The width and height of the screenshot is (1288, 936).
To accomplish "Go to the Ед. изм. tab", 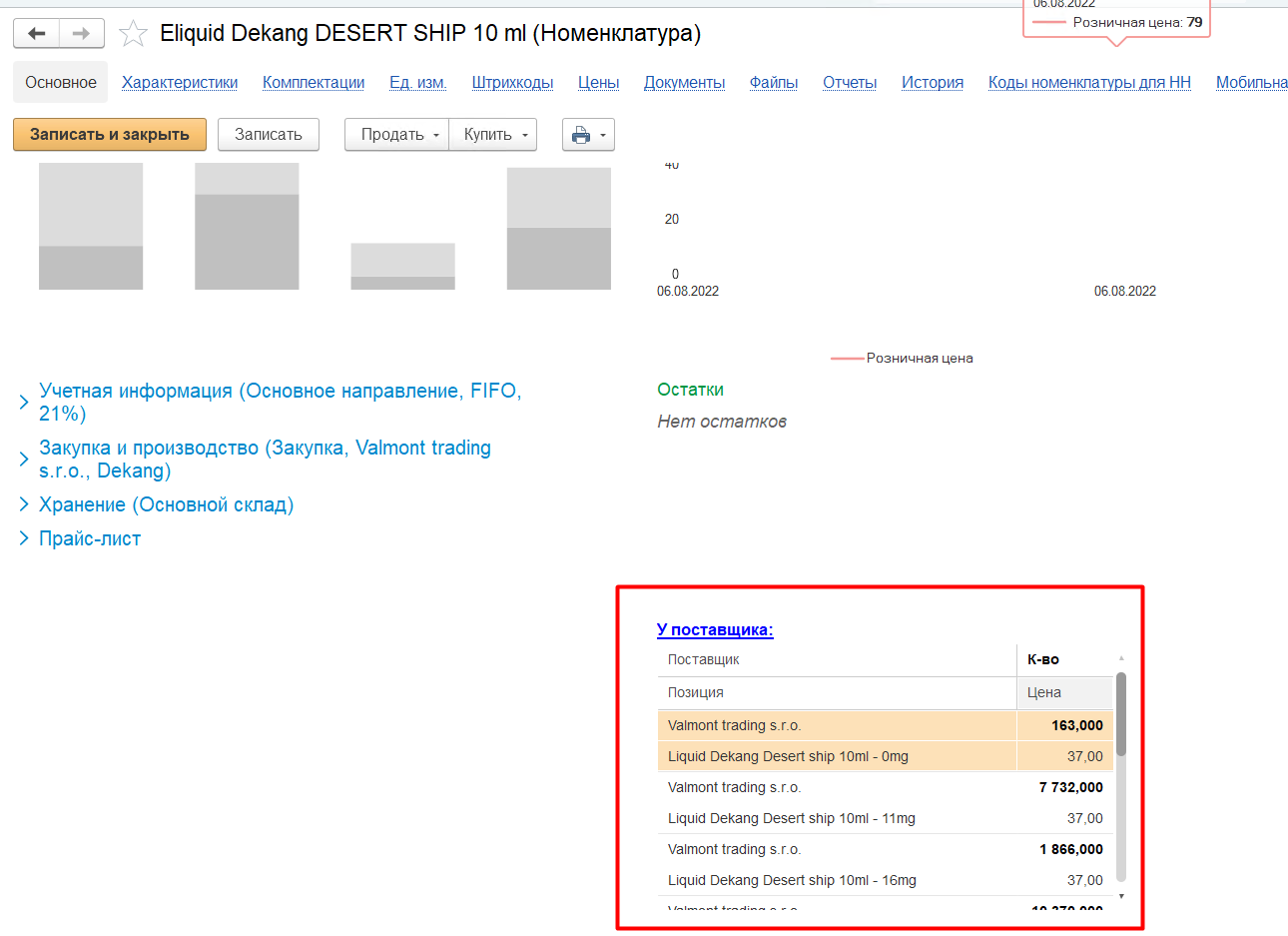I will [417, 83].
